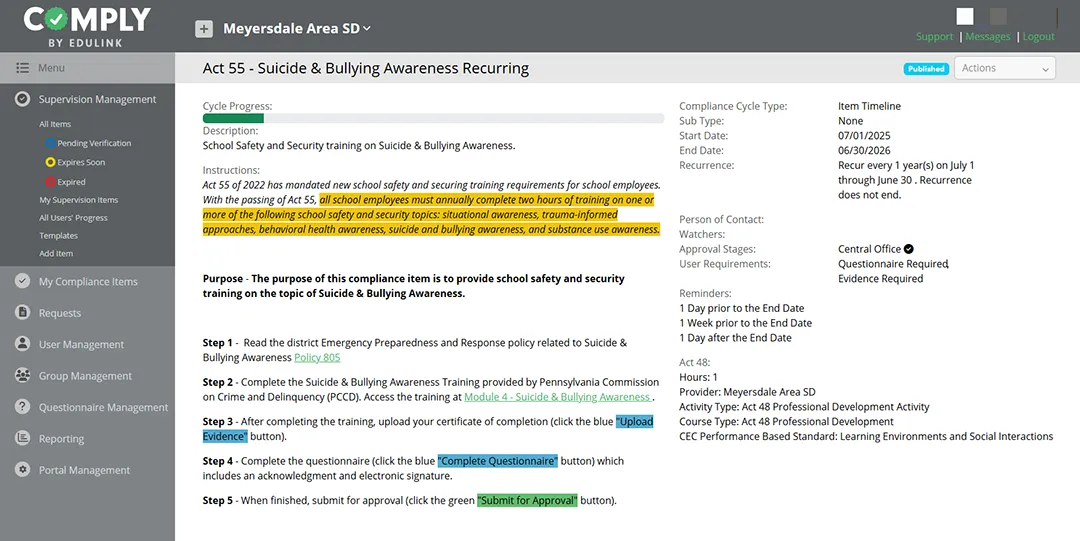Click the User Management person icon
1080x541 pixels.
(22, 344)
